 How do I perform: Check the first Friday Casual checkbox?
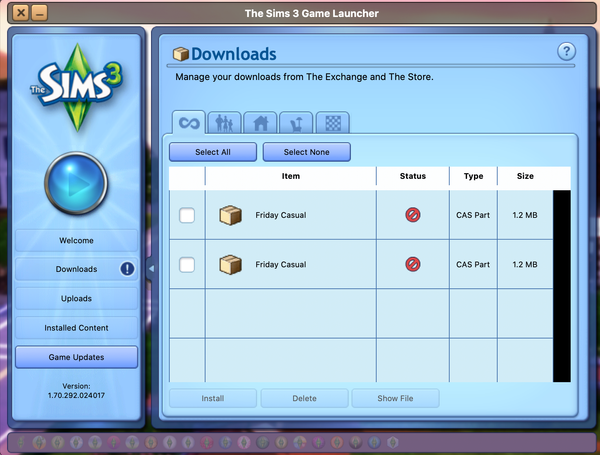coord(187,215)
